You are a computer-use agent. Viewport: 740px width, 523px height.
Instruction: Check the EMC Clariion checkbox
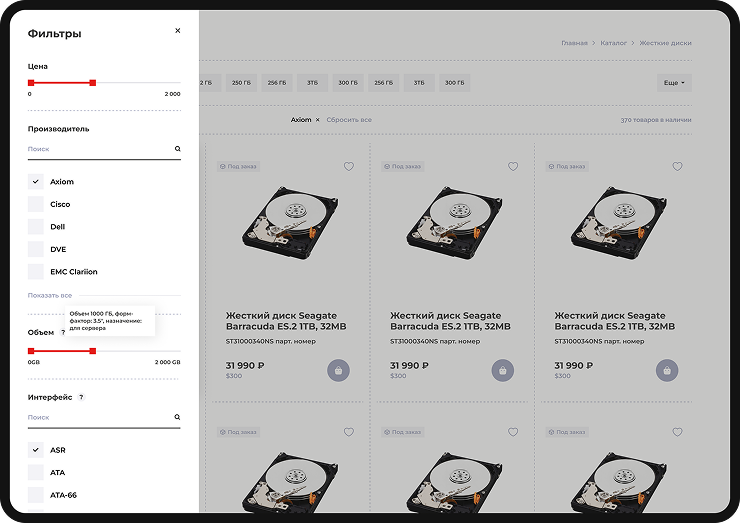36,271
